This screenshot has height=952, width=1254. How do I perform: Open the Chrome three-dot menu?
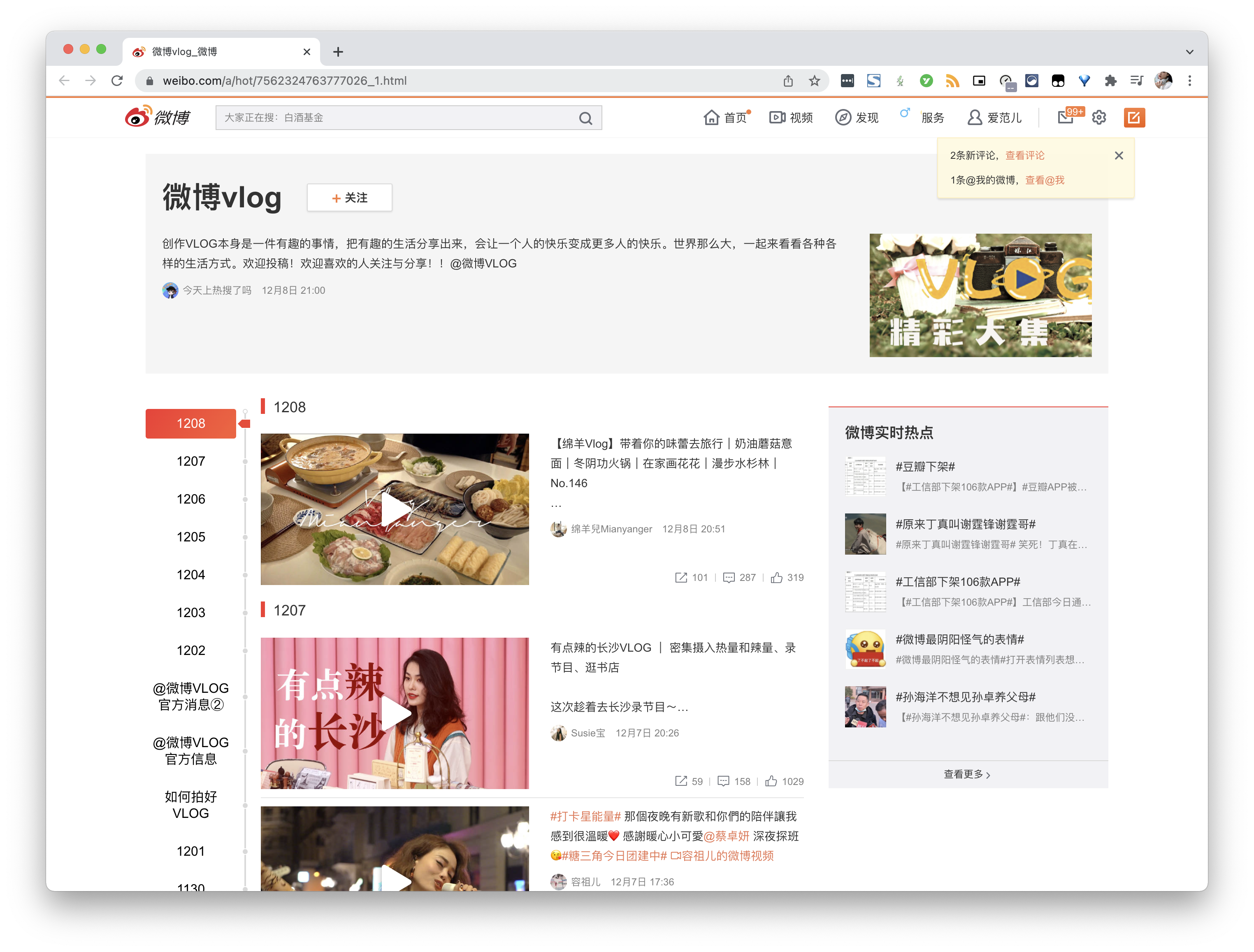point(1189,81)
